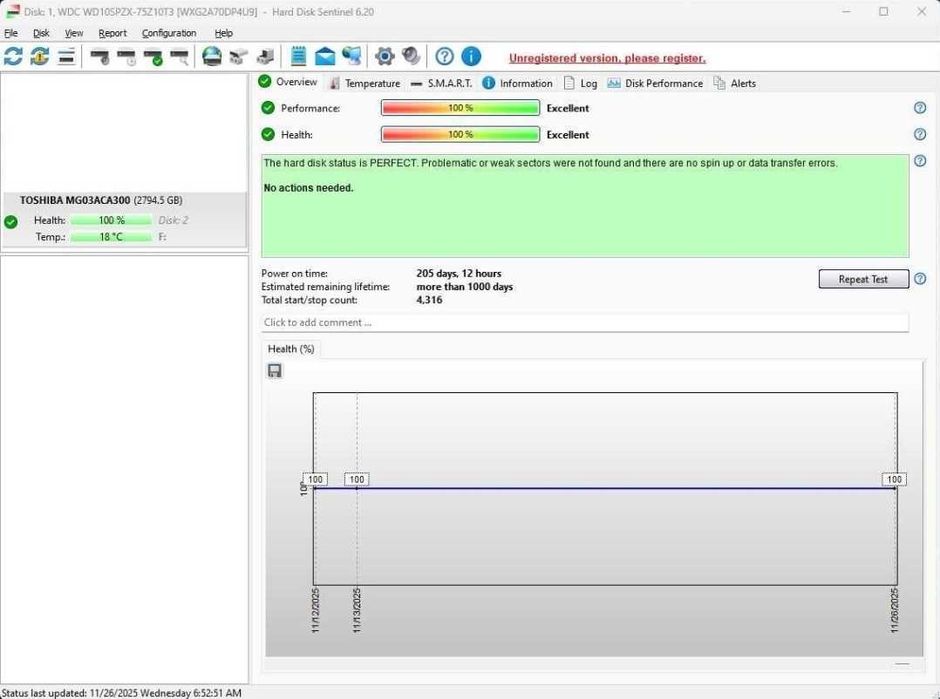Click the help icon beside Performance row
The image size is (940, 699).
(920, 108)
